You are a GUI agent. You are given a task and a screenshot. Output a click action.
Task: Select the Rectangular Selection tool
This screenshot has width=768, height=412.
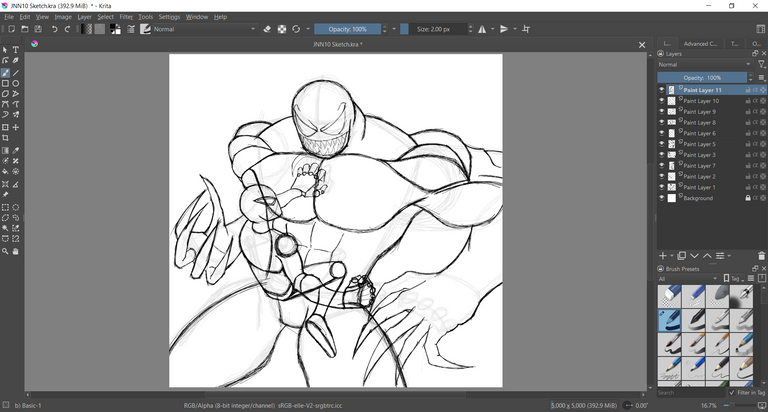pos(5,207)
